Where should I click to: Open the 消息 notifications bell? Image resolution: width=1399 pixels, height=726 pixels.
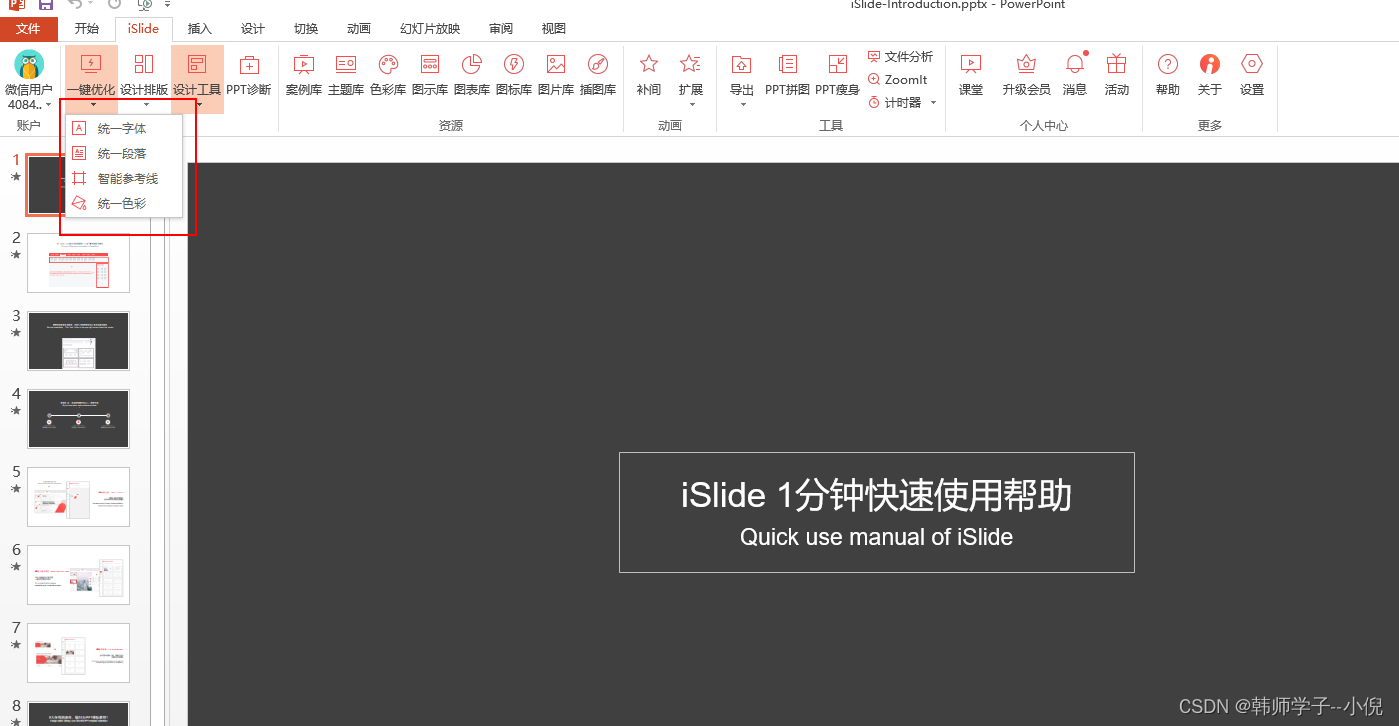pos(1075,65)
